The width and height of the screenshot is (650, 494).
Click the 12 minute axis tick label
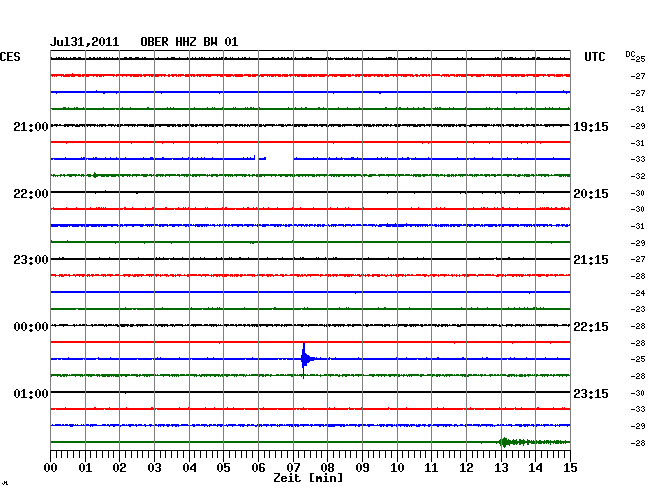coord(466,468)
